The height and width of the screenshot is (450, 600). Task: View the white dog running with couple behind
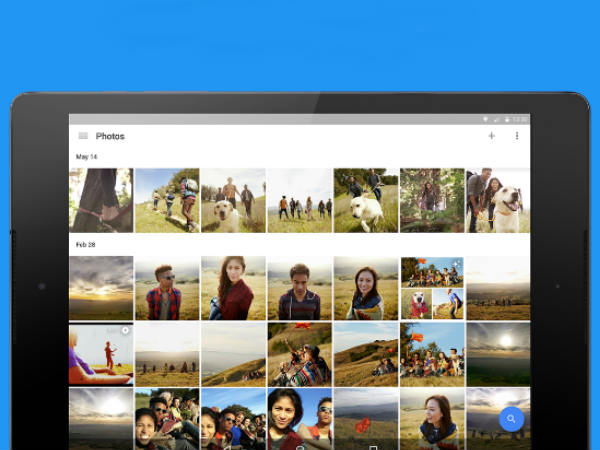coord(365,200)
